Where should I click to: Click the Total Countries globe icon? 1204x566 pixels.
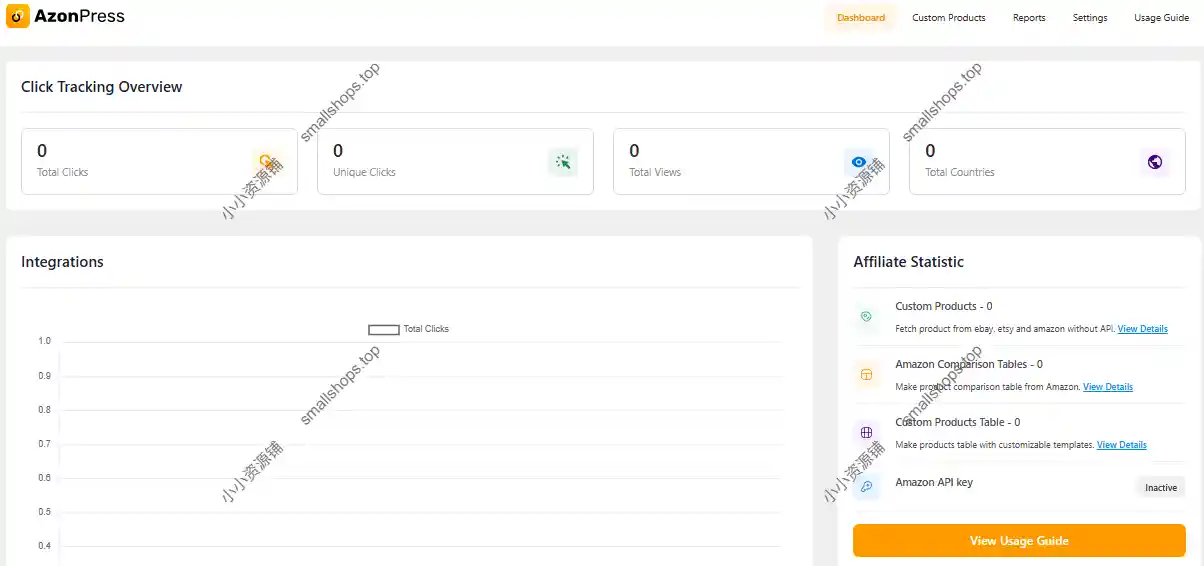[1155, 162]
